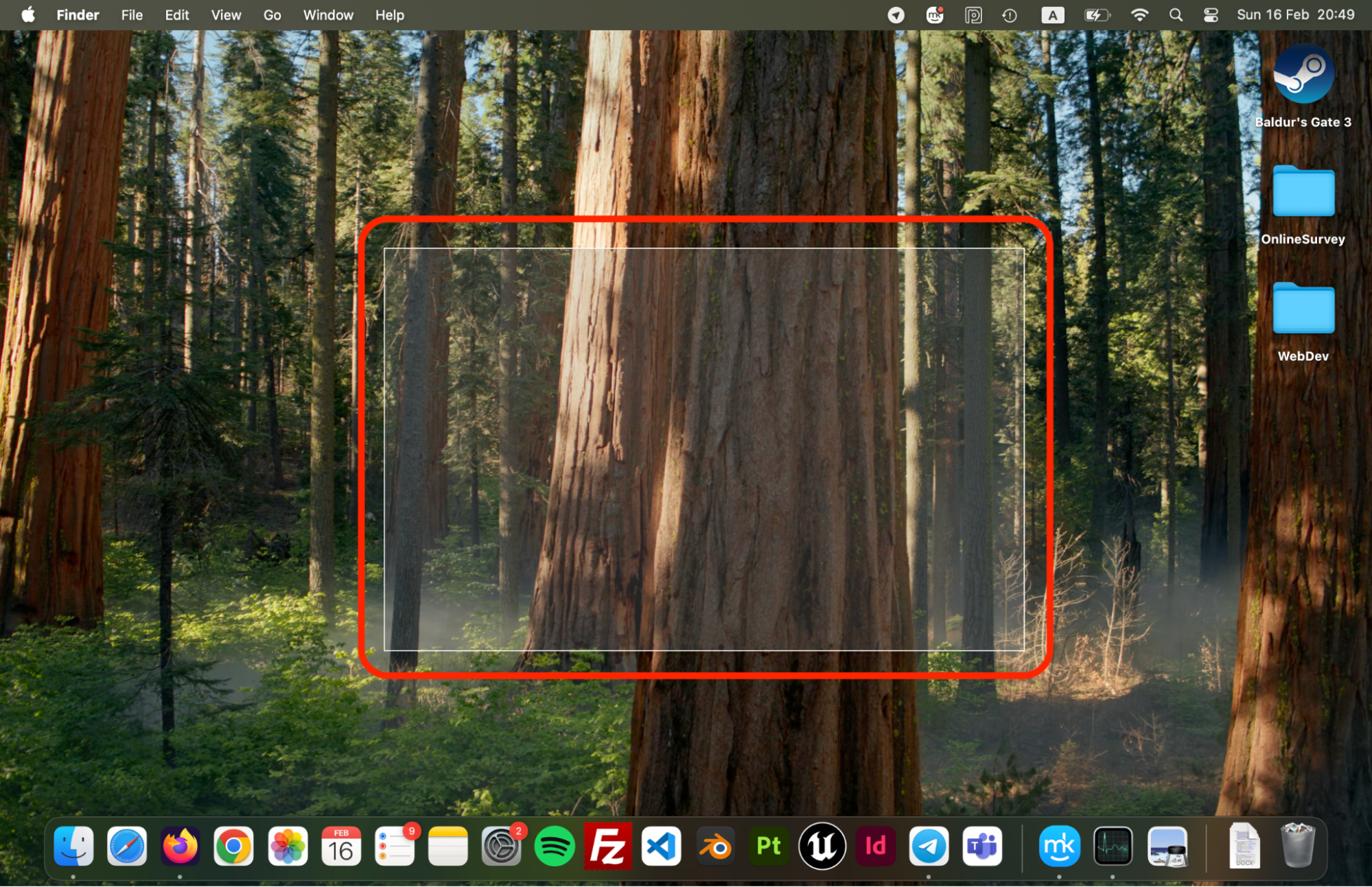Open the Photos app
Screen dimensions: 1372x887
[288, 846]
